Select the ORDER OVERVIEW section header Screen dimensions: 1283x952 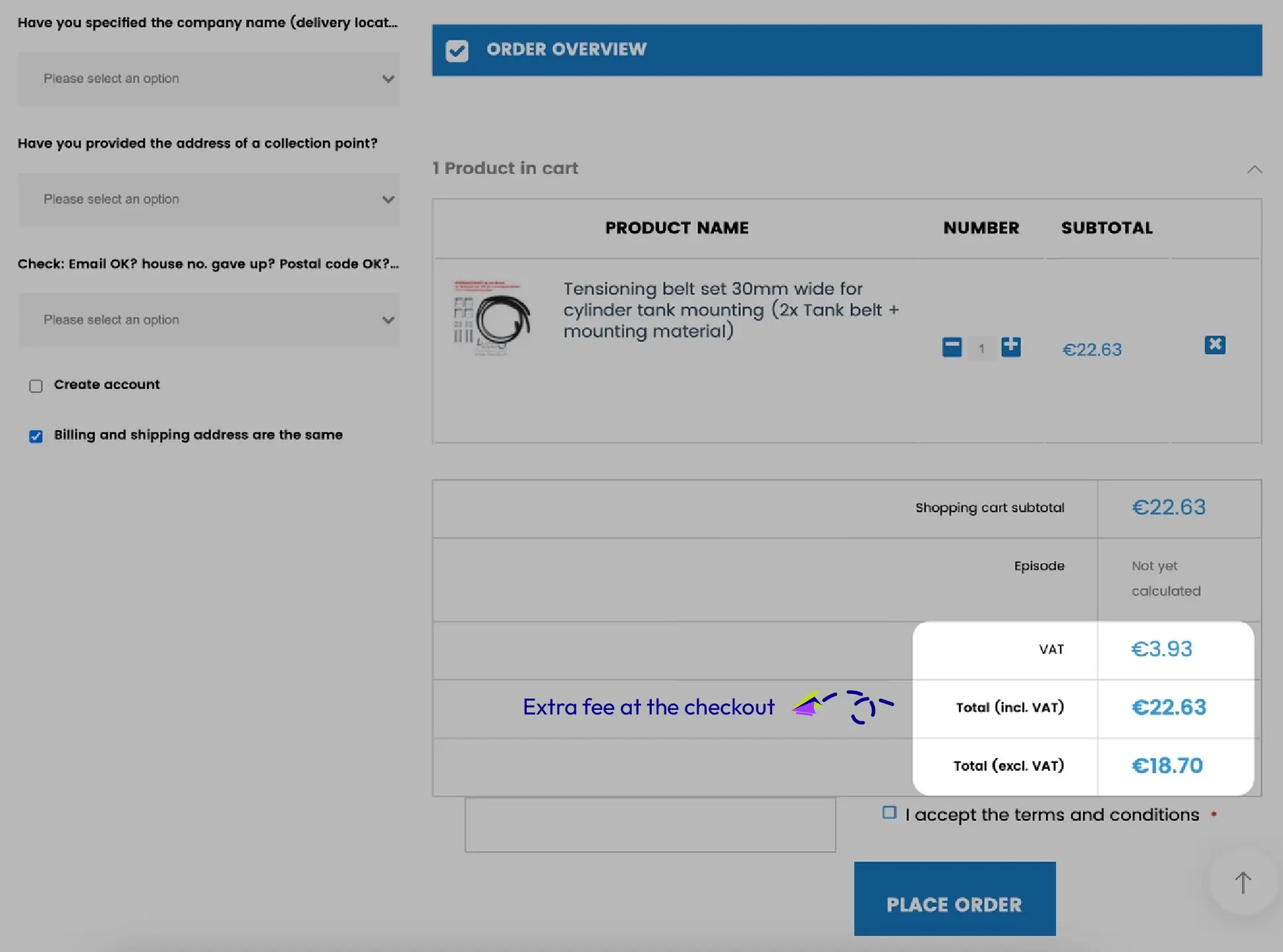(x=566, y=49)
